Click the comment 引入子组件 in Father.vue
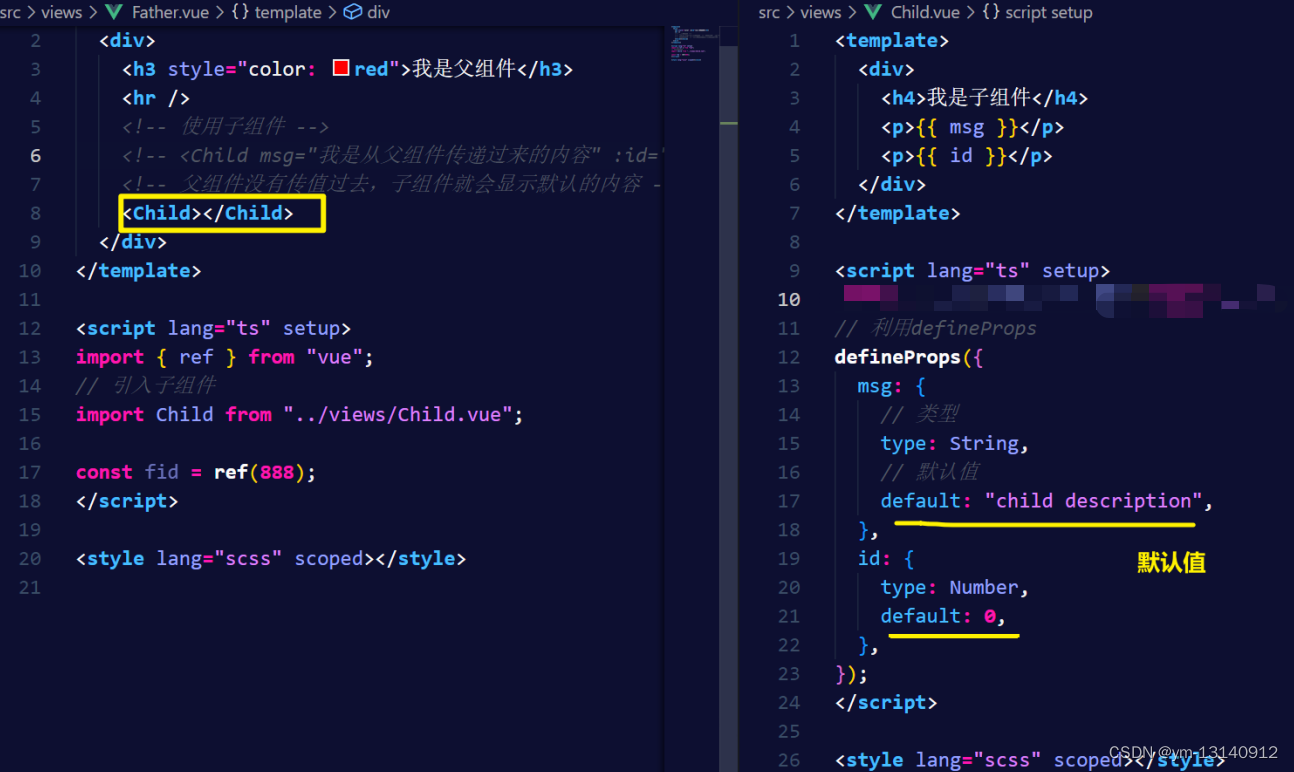The height and width of the screenshot is (772, 1294). tap(146, 386)
